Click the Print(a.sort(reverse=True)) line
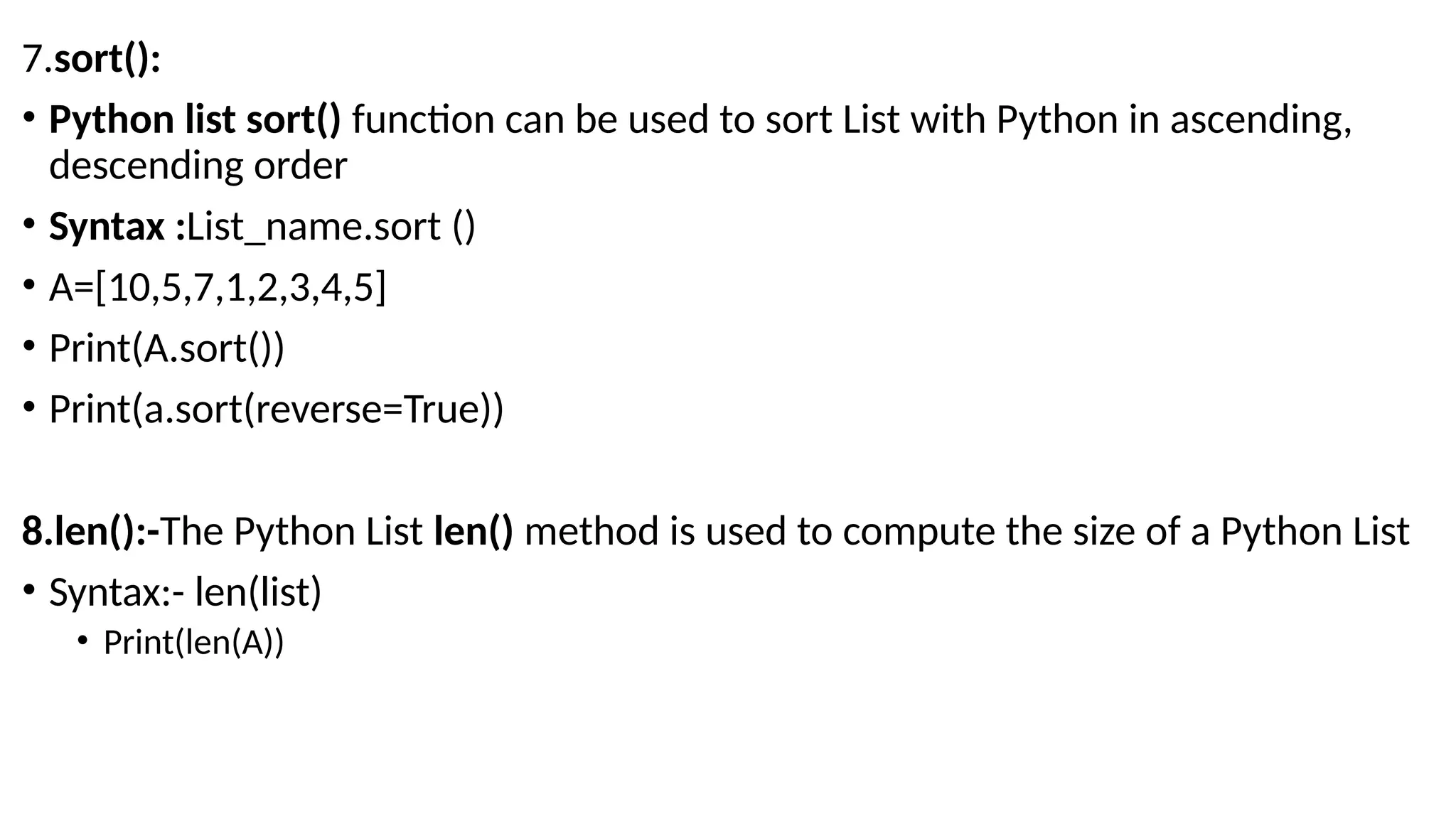This screenshot has height=819, width=1456. tap(276, 409)
